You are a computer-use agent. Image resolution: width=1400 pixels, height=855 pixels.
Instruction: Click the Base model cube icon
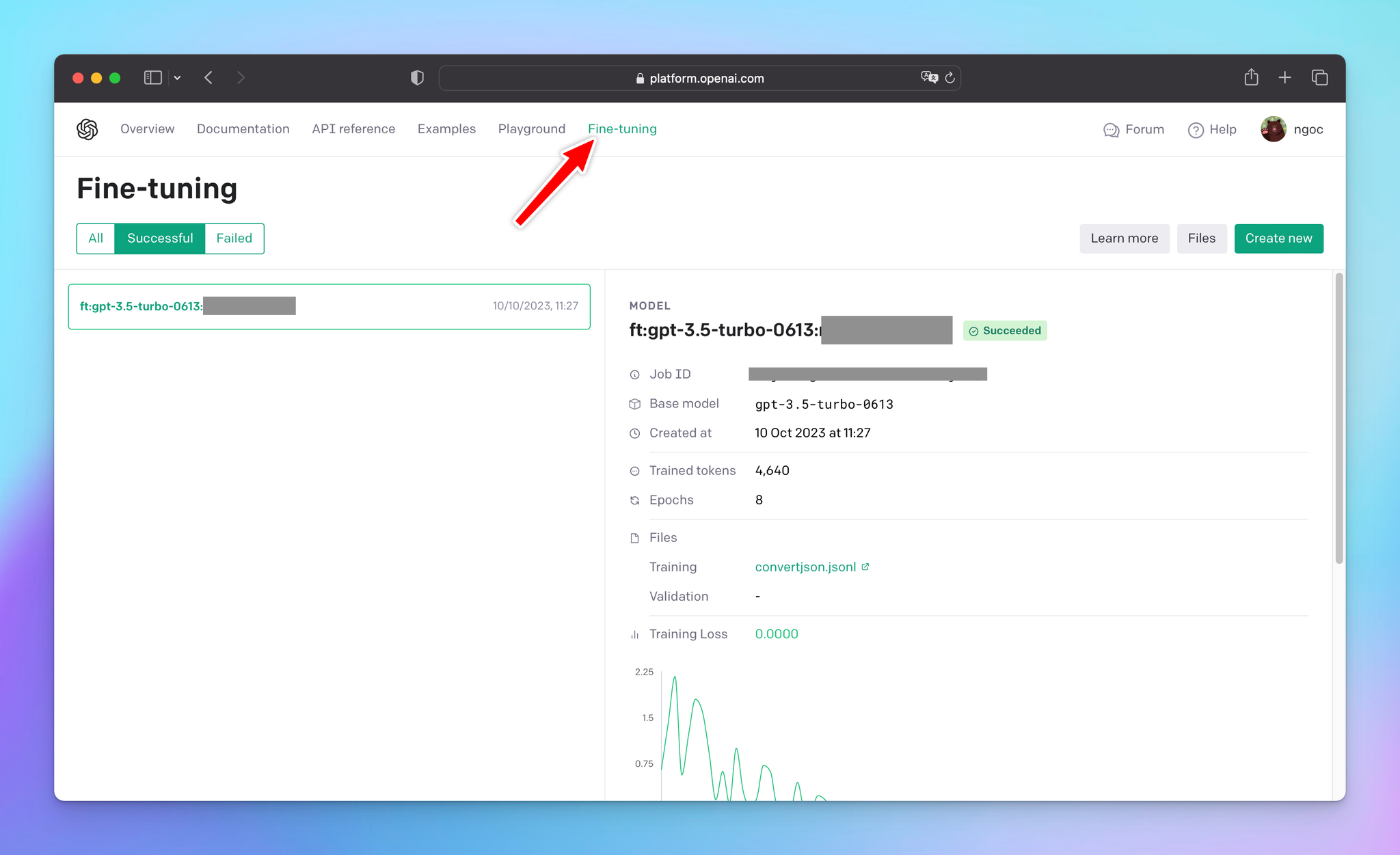[634, 404]
